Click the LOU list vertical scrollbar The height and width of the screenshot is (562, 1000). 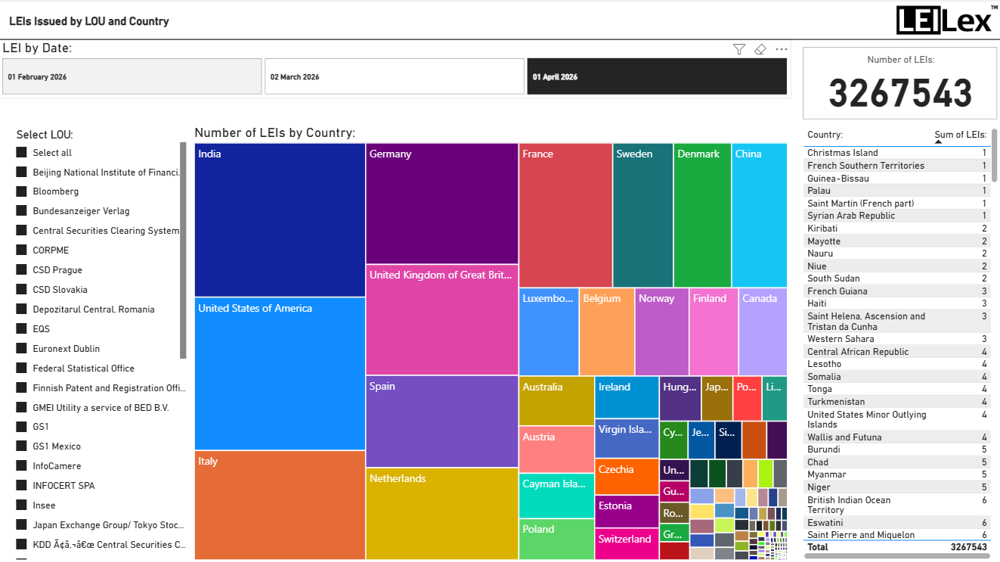tap(183, 250)
